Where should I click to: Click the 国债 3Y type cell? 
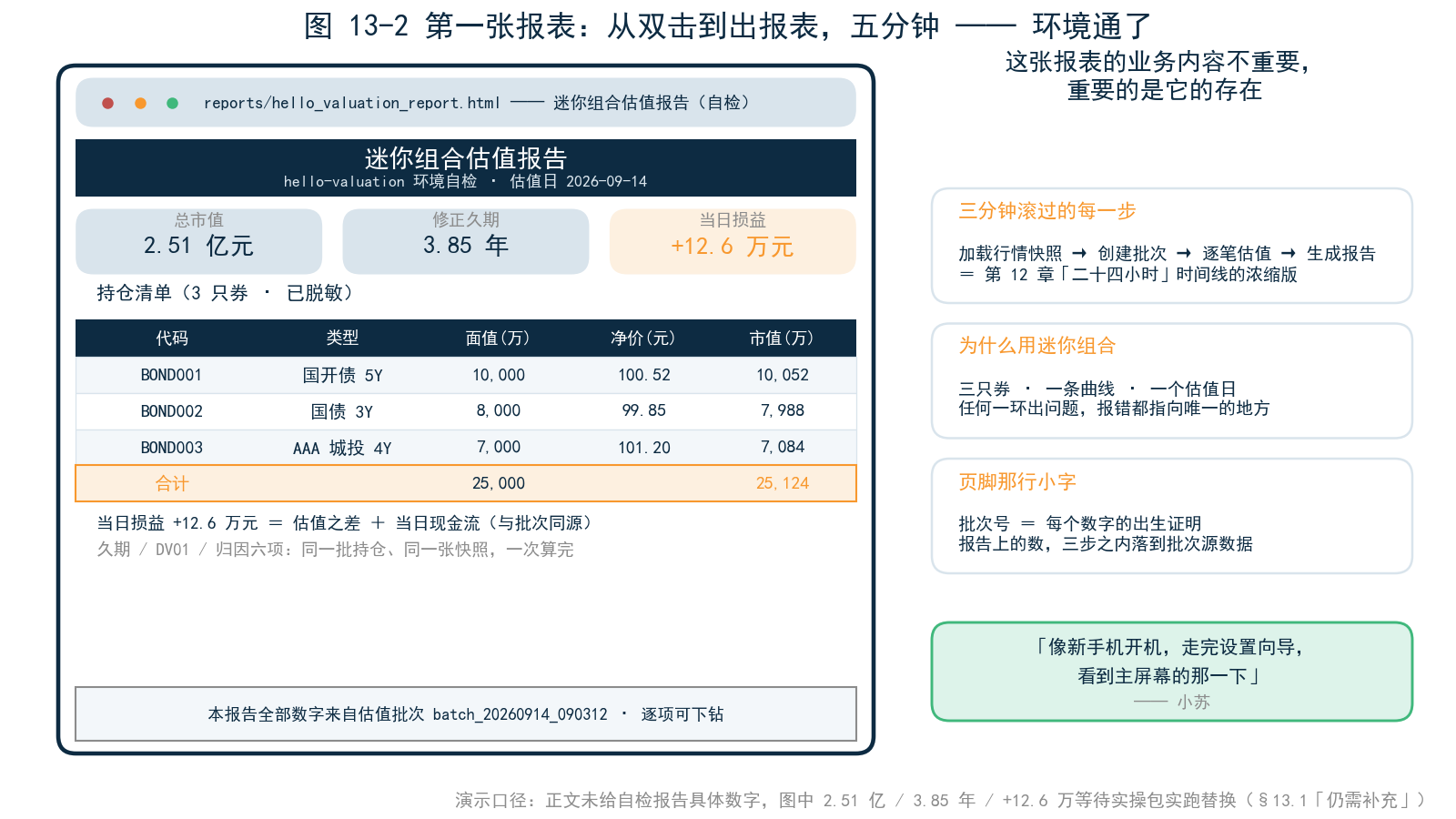(342, 411)
